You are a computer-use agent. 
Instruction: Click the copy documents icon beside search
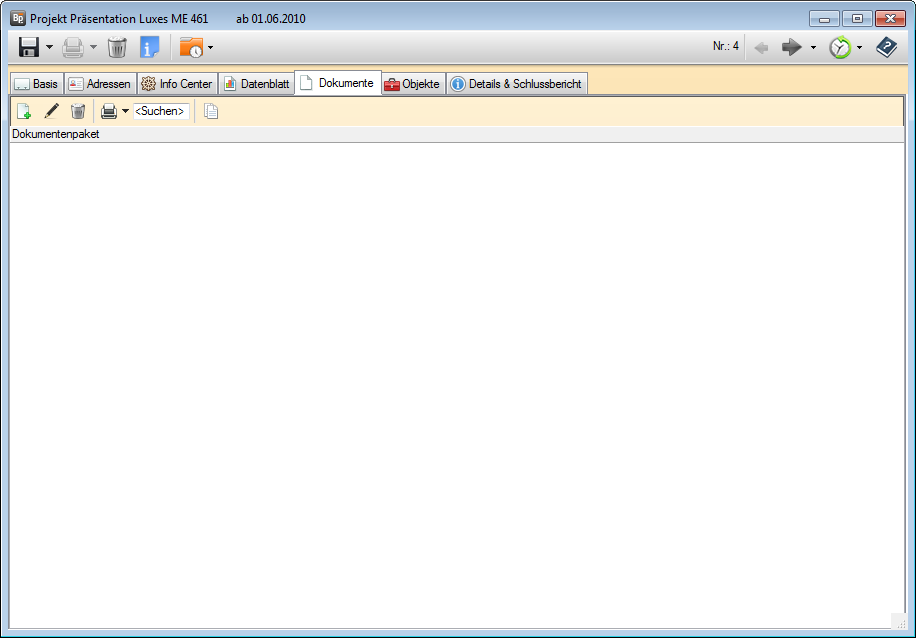211,111
